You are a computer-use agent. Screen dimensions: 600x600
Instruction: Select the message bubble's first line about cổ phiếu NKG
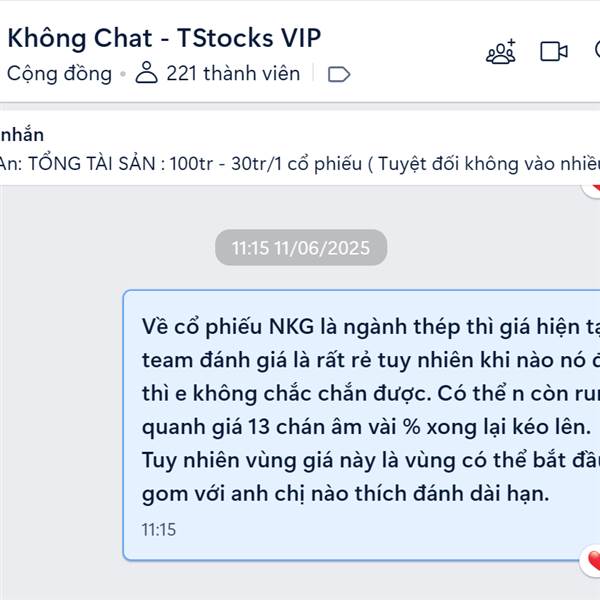click(x=371, y=327)
